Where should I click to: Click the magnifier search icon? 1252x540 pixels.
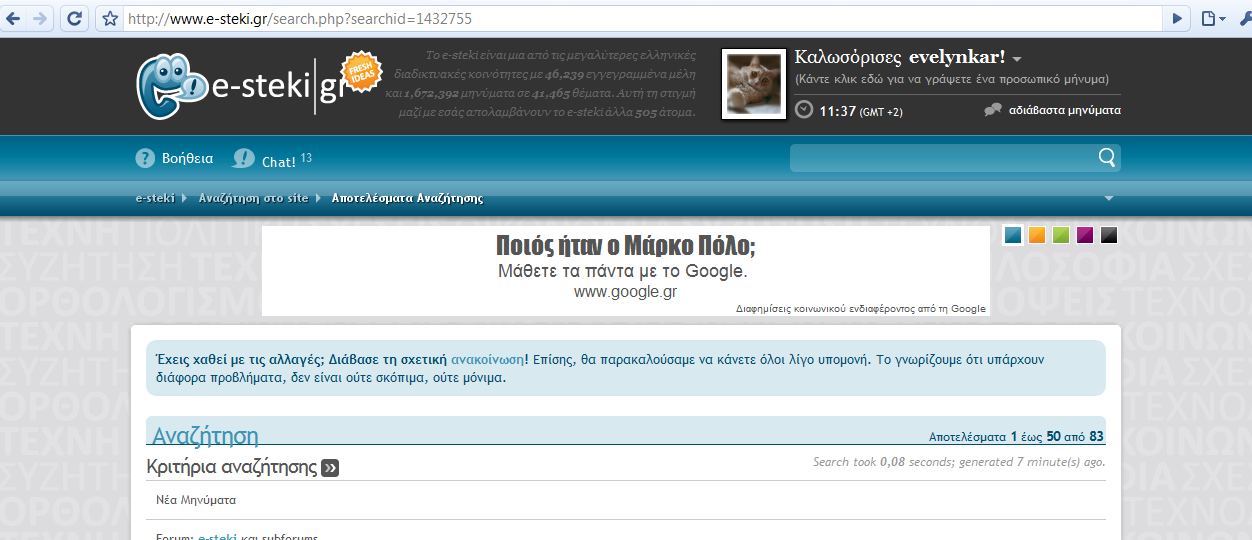coord(1107,157)
